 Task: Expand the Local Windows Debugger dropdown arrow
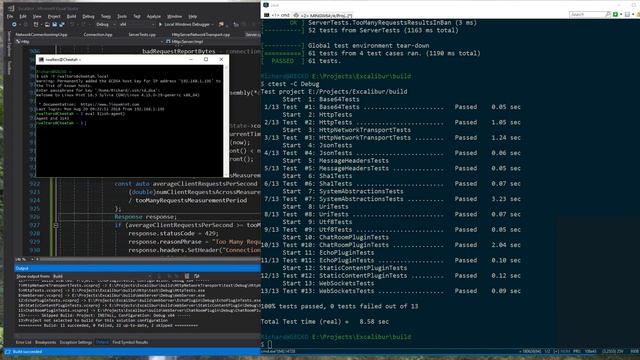pyautogui.click(x=213, y=24)
